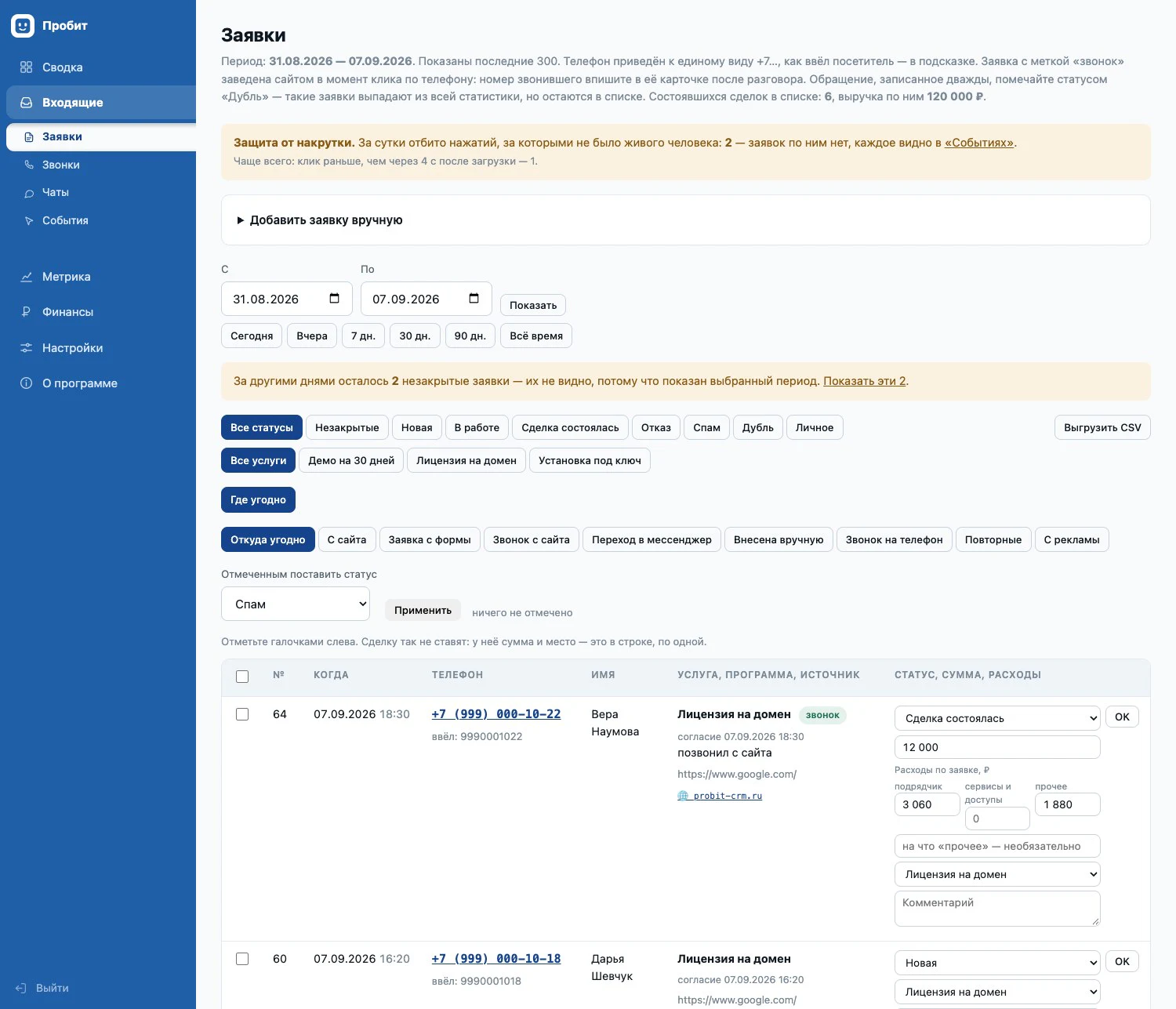
Task: Click the Входящие inbox icon
Action: pyautogui.click(x=26, y=103)
